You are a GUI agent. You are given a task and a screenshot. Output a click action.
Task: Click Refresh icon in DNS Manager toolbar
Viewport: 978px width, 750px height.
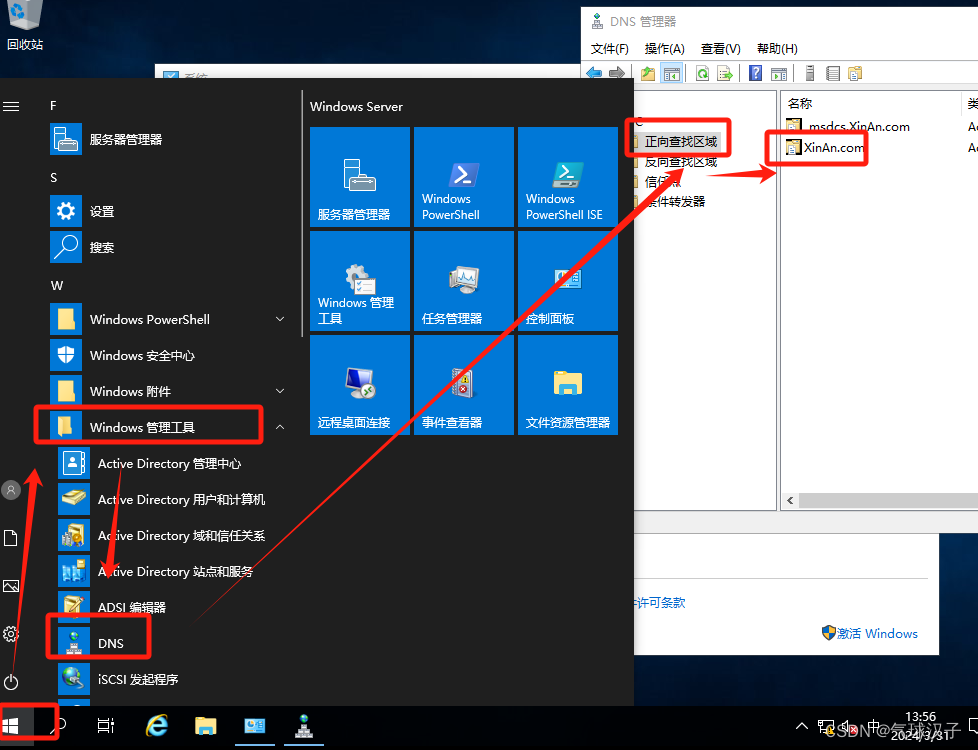[x=702, y=74]
